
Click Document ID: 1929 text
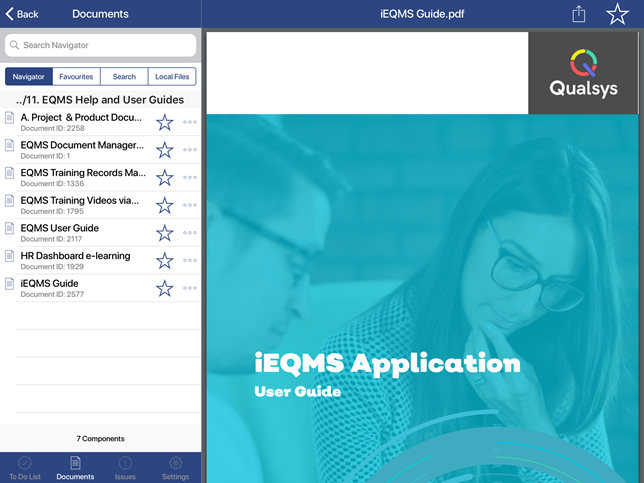pos(52,267)
